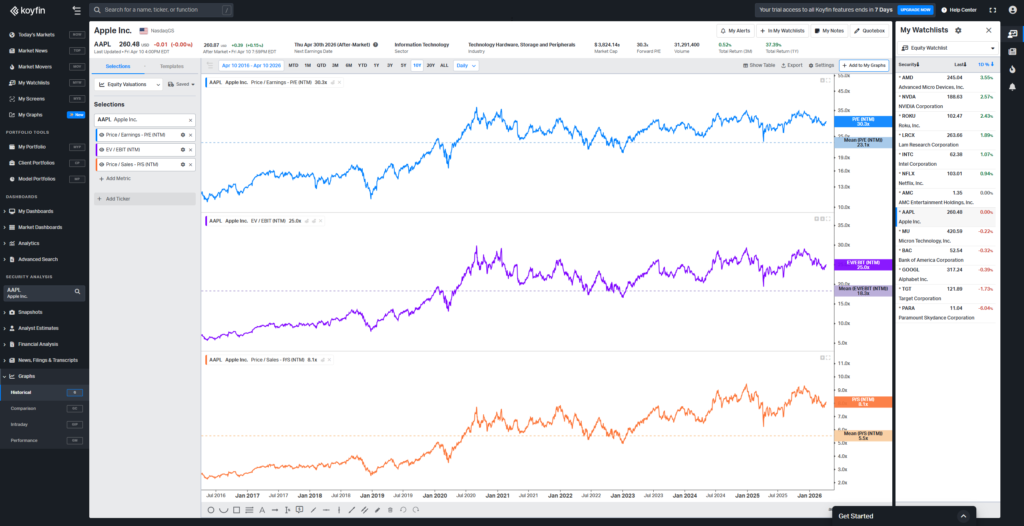Click Add to My Graphs button
1024x526 pixels.
point(864,65)
